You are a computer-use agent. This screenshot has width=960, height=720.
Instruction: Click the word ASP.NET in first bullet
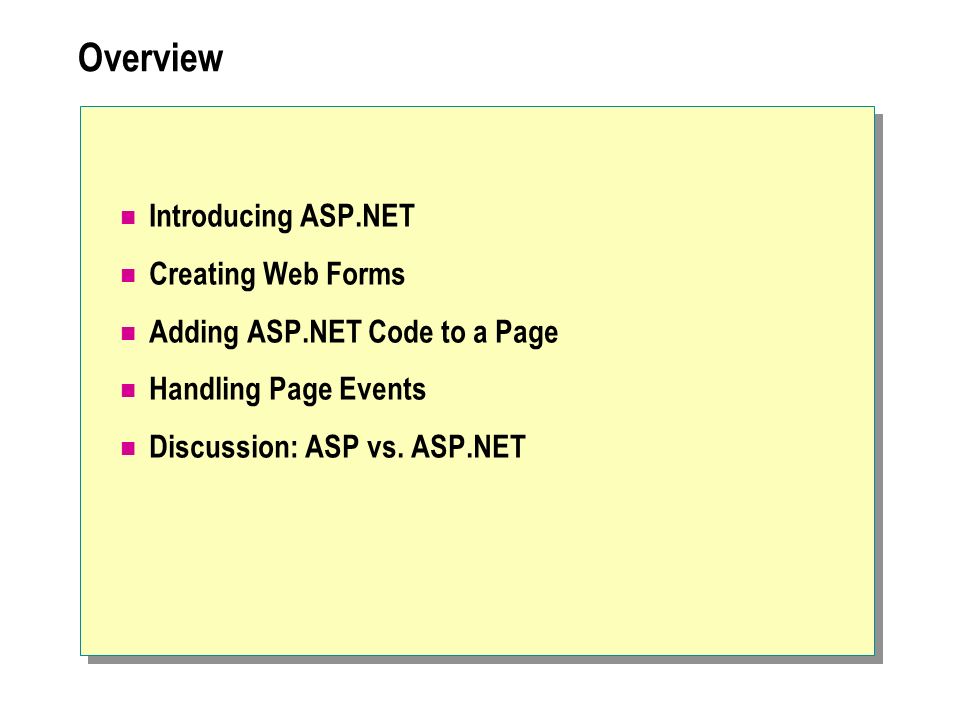(358, 216)
